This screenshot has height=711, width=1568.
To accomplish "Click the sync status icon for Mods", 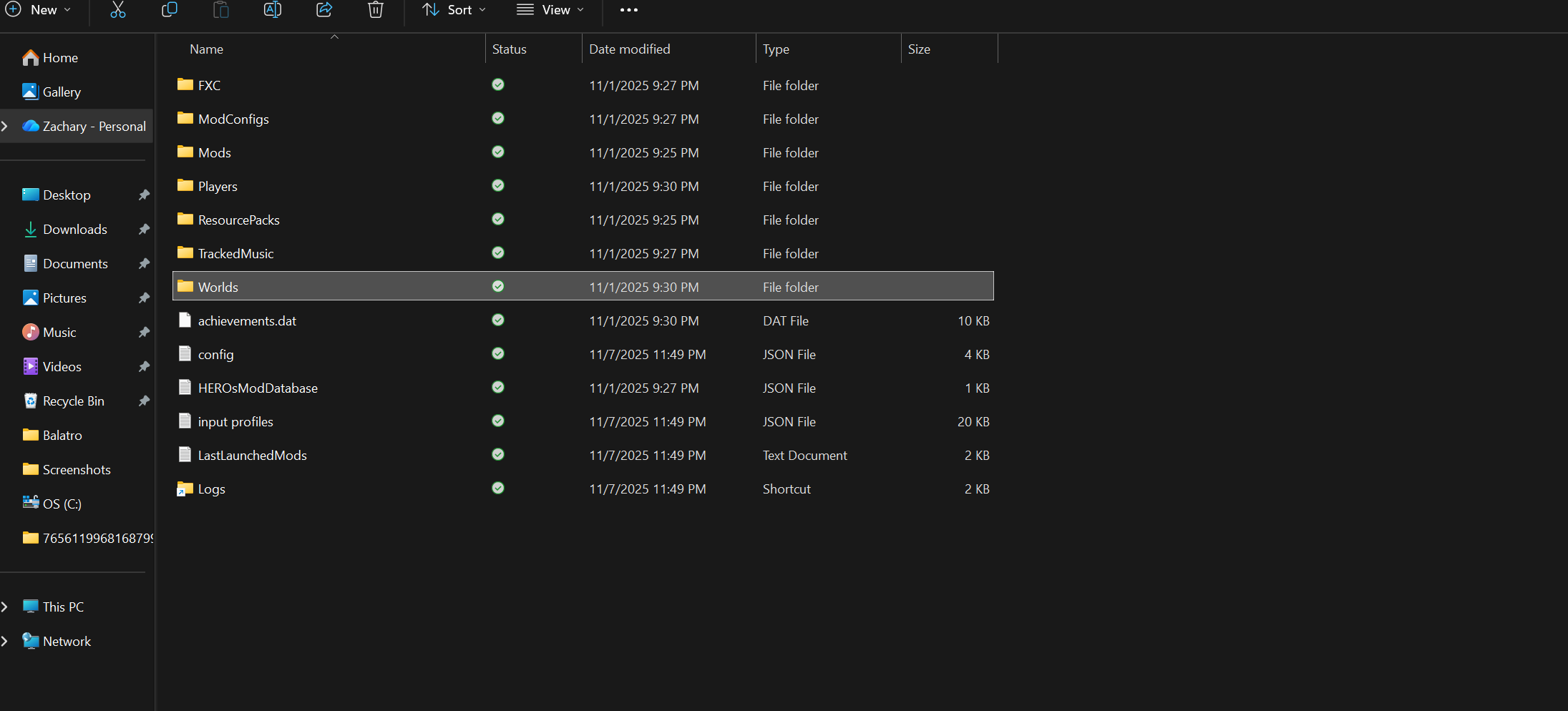I will [x=498, y=152].
